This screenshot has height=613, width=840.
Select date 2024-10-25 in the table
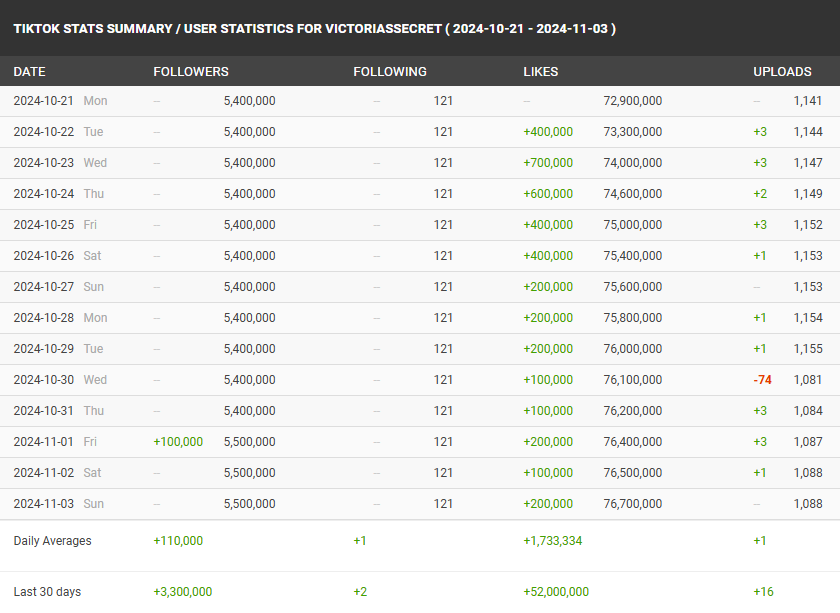pos(43,225)
